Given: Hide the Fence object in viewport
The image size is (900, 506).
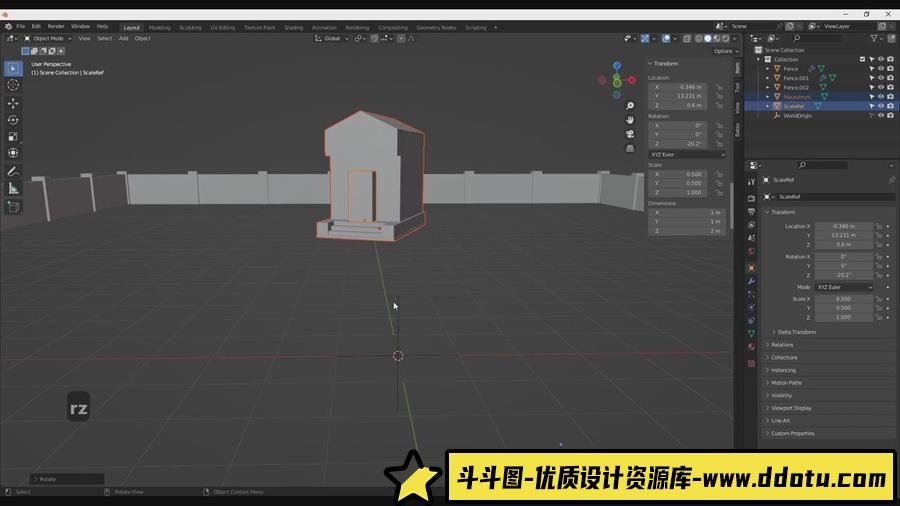Looking at the screenshot, I should tap(881, 69).
